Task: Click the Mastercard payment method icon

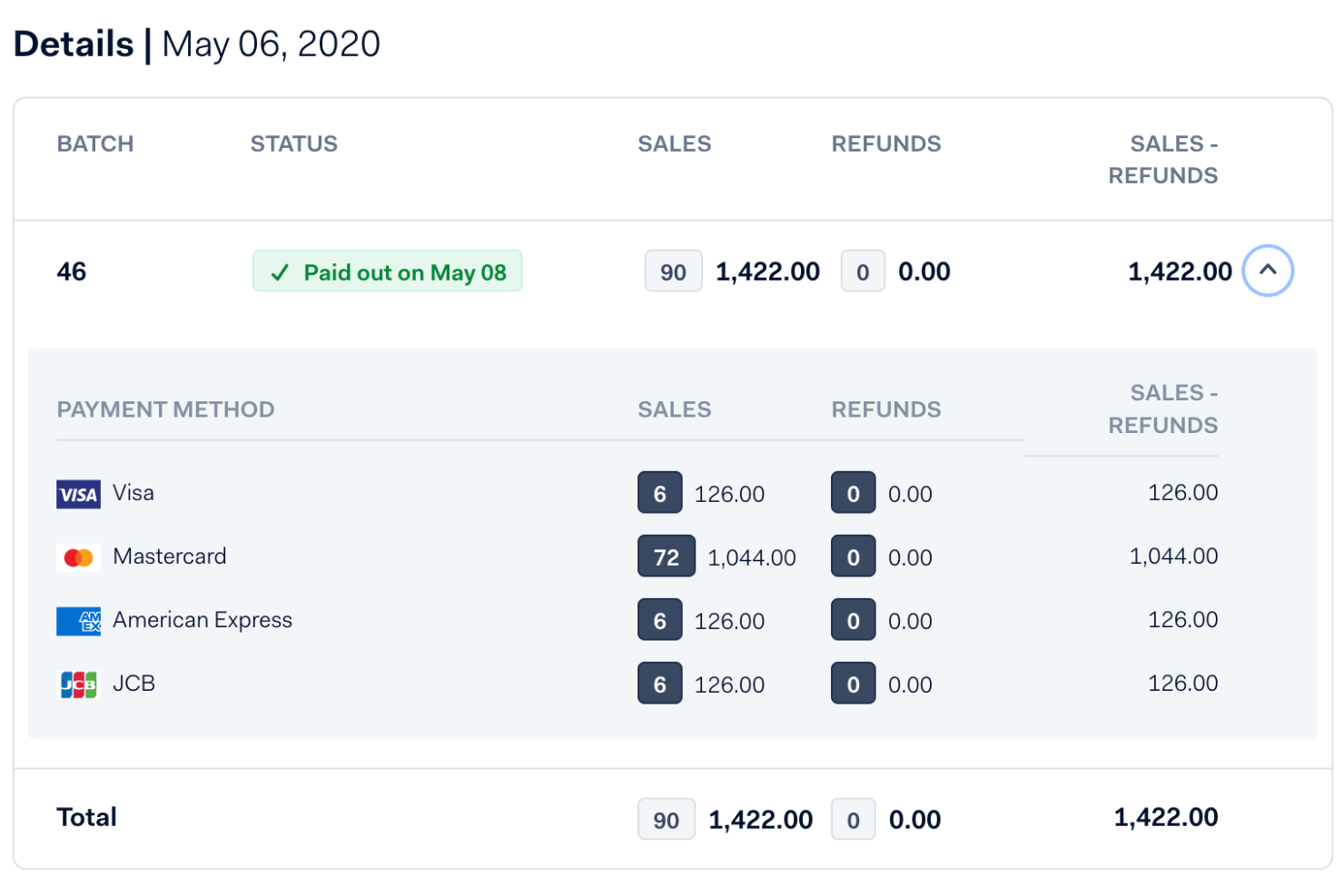Action: click(78, 556)
